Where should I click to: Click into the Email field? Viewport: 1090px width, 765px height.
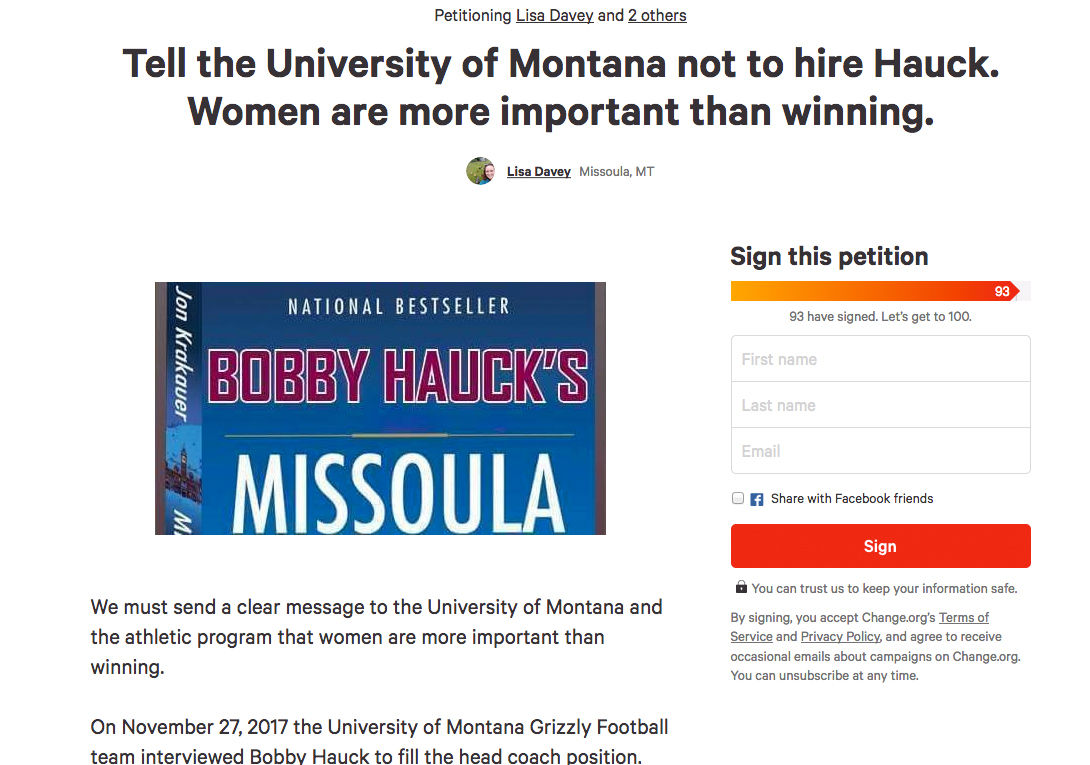click(880, 451)
